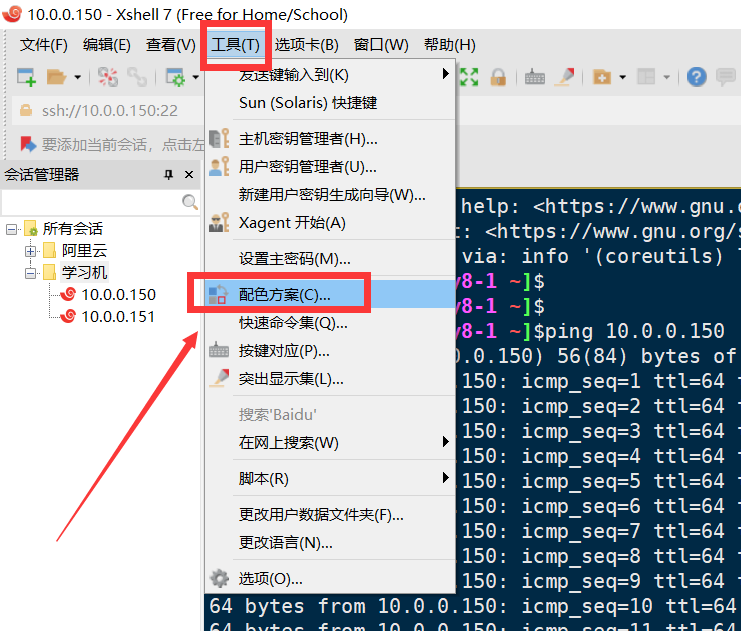This screenshot has height=631, width=741.
Task: Pin the 会话管理器 panel
Action: 168,174
